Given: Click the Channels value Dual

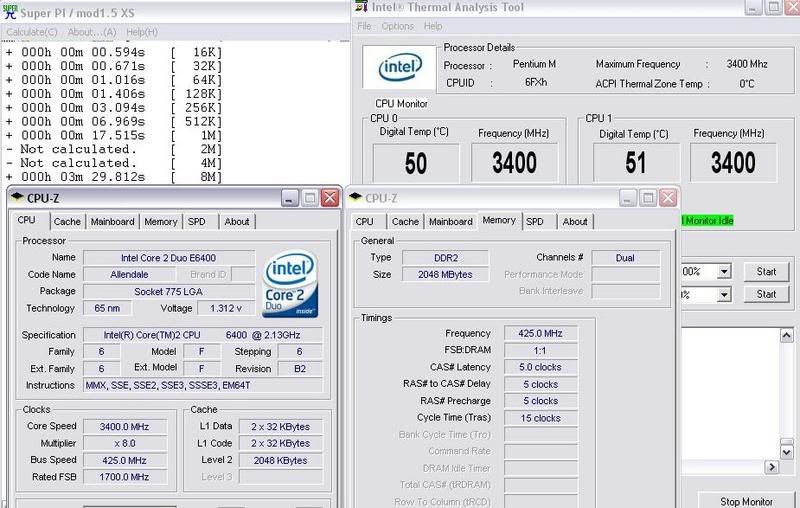Looking at the screenshot, I should tap(625, 258).
